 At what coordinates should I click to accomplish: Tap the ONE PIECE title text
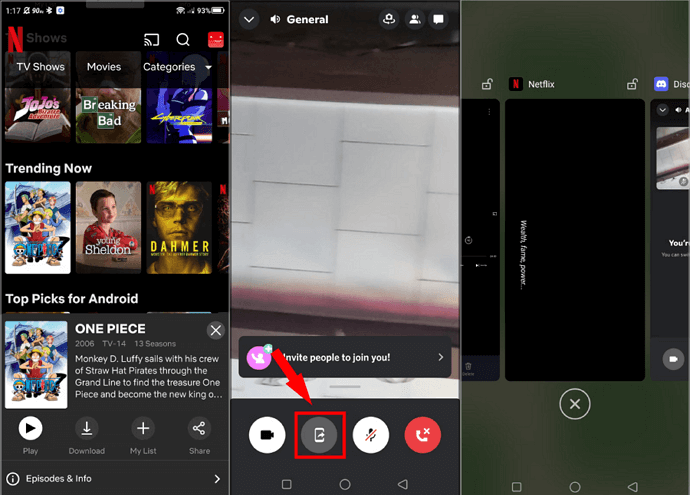click(x=110, y=329)
